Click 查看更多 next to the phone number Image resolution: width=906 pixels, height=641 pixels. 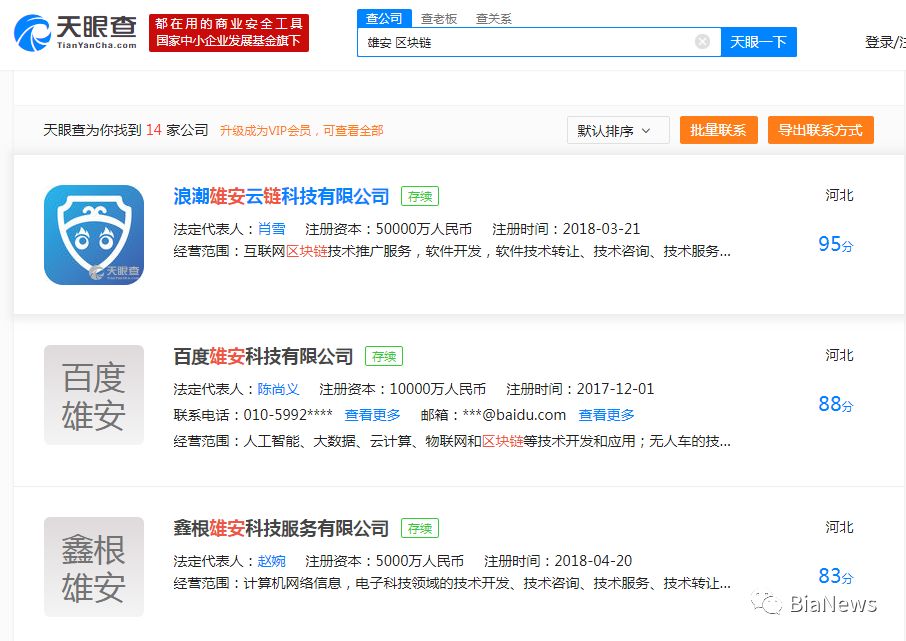click(372, 415)
